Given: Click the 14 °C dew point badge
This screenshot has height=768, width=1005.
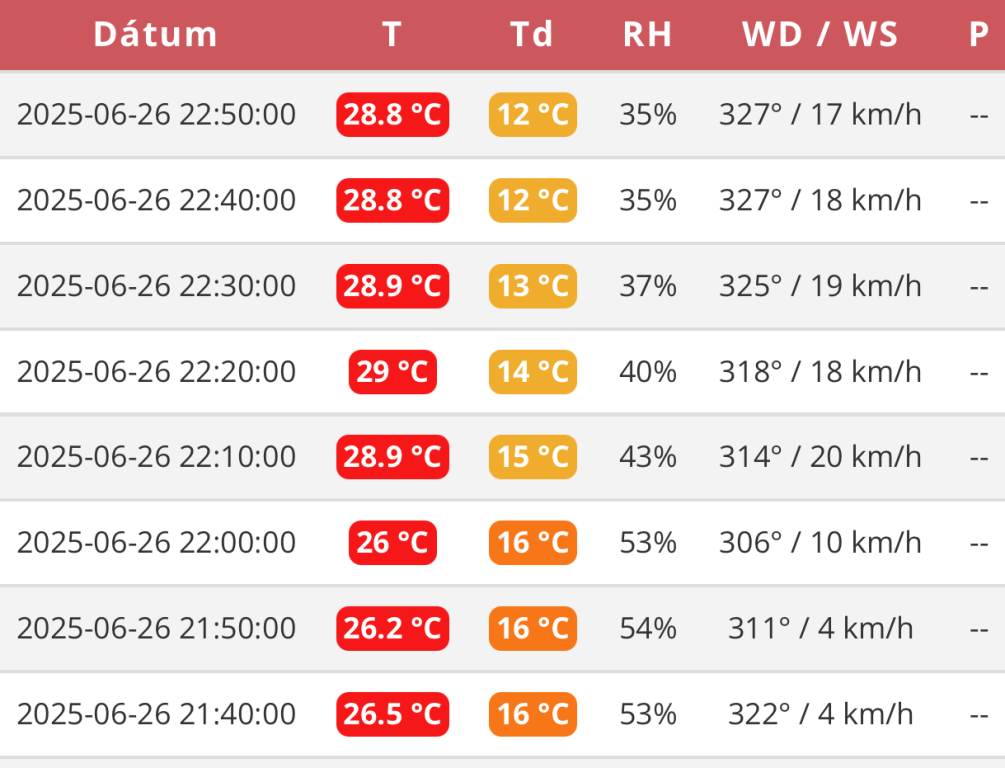Looking at the screenshot, I should [533, 372].
